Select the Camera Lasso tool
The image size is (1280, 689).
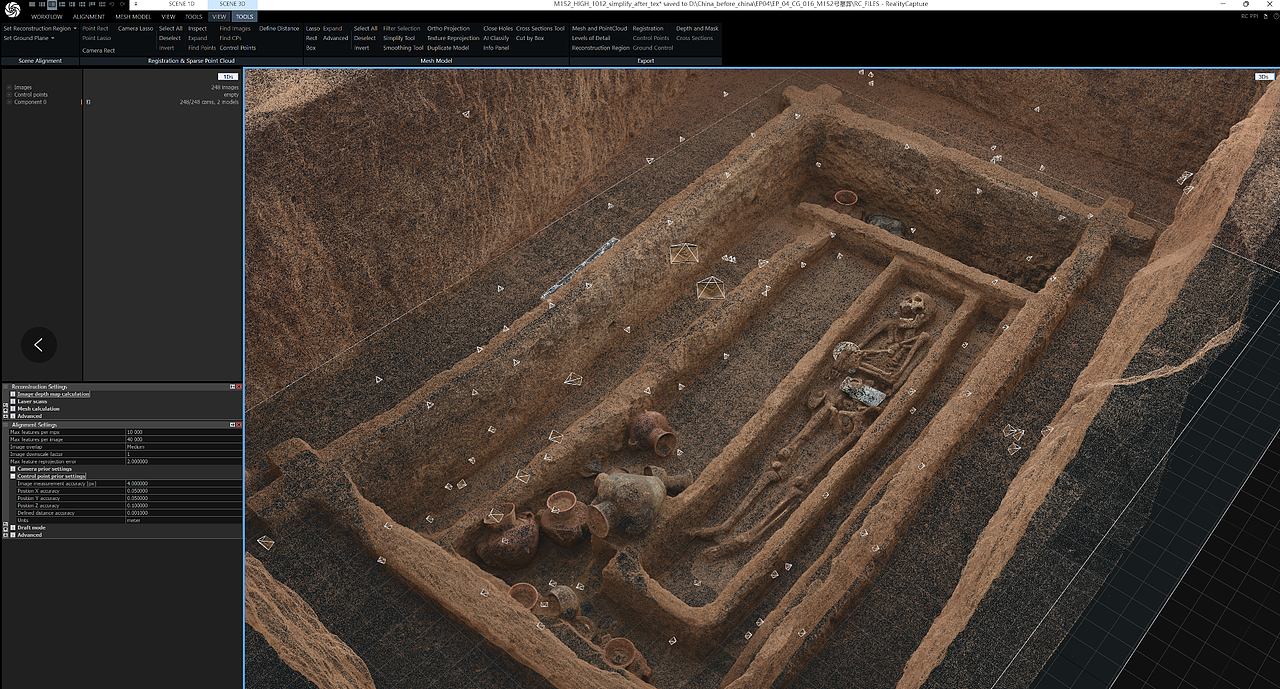pyautogui.click(x=135, y=28)
